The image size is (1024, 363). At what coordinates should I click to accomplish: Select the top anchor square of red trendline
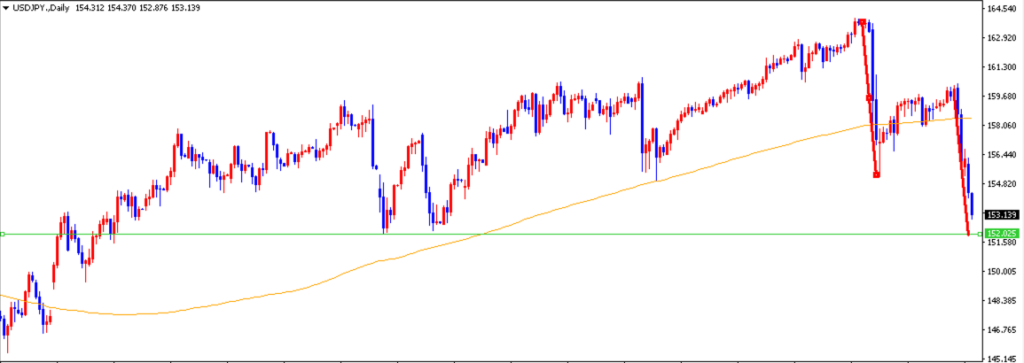862,22
